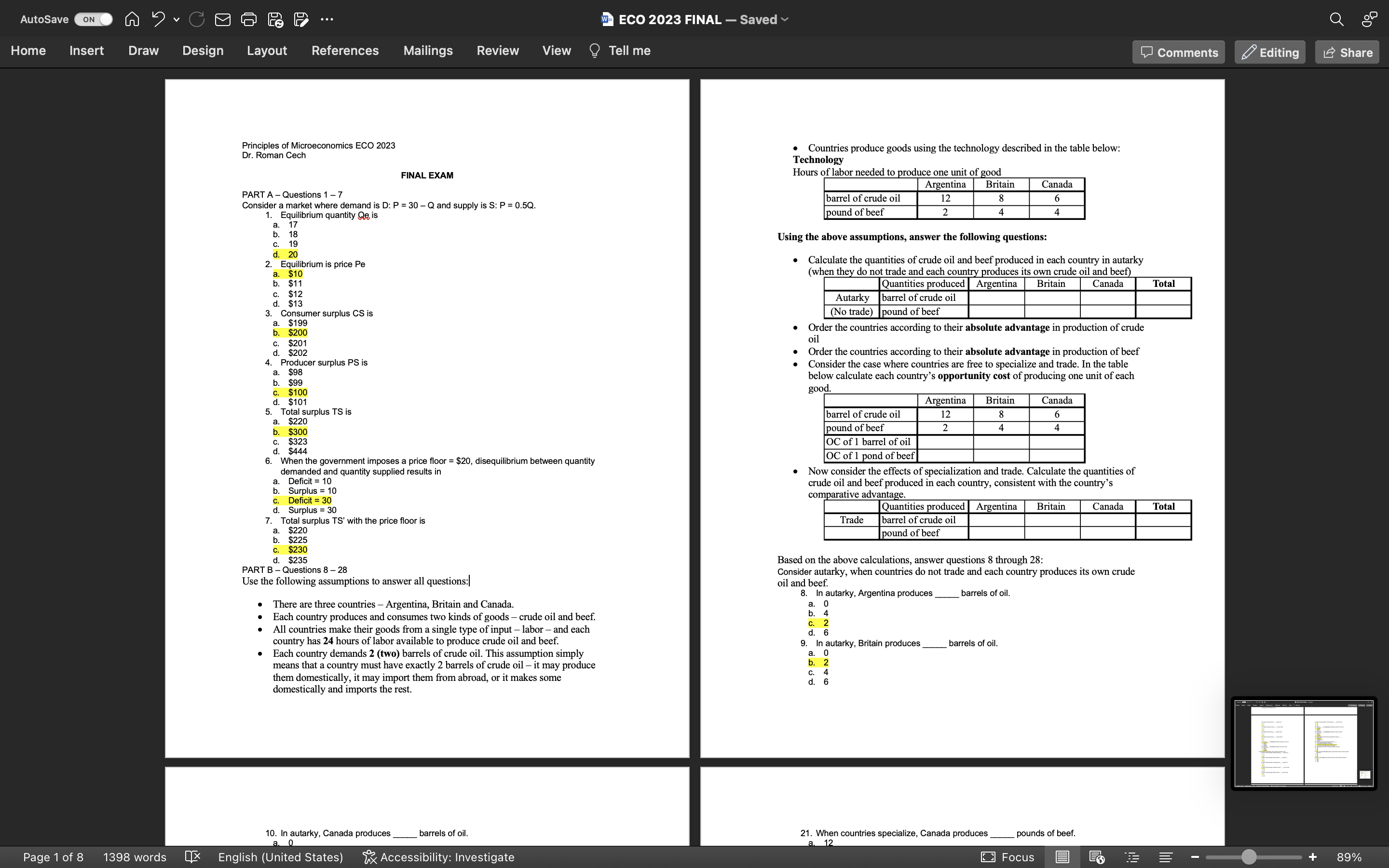Click the proofing errors icon in status bar
This screenshot has width=1389, height=868.
(x=192, y=856)
